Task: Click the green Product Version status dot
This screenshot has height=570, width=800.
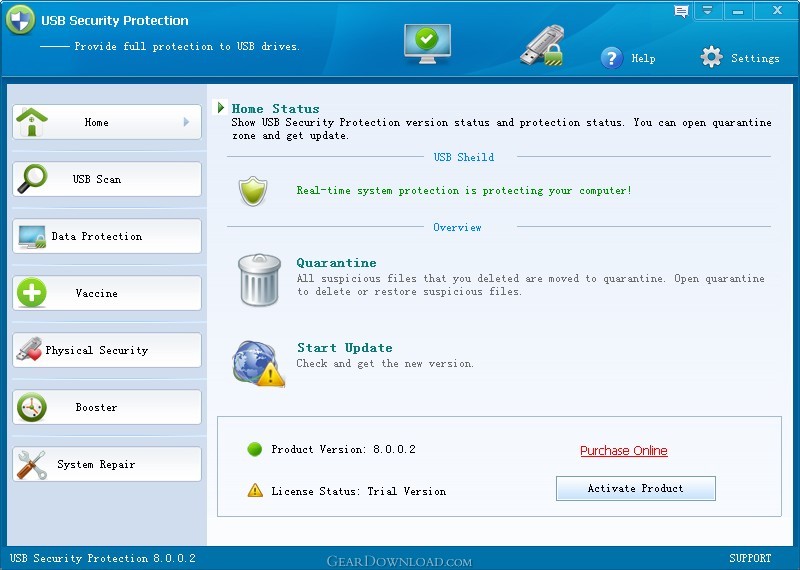Action: tap(255, 449)
